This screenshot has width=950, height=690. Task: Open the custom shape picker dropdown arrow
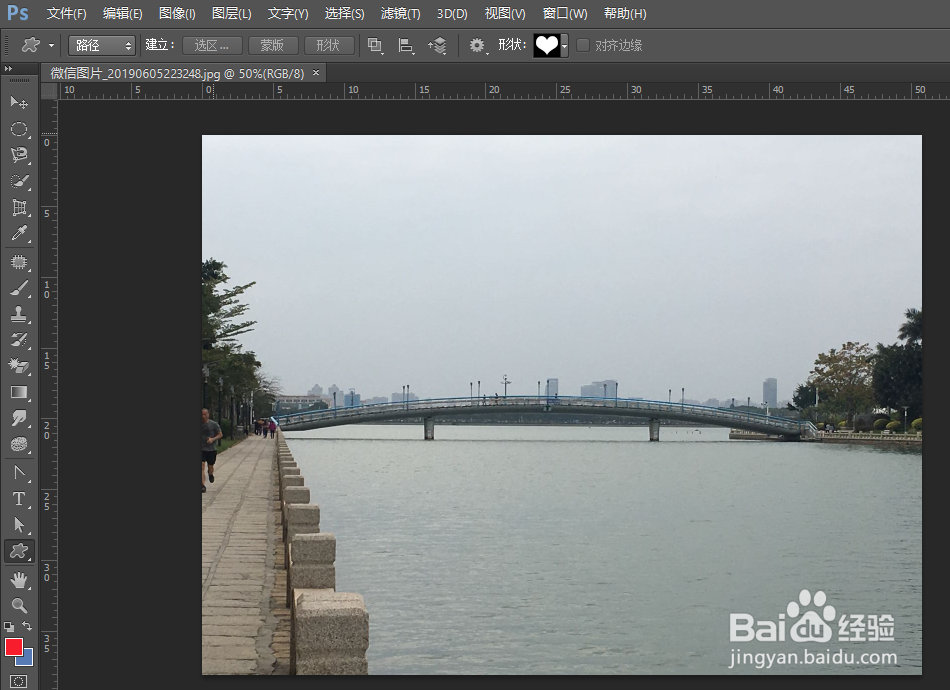pos(564,45)
